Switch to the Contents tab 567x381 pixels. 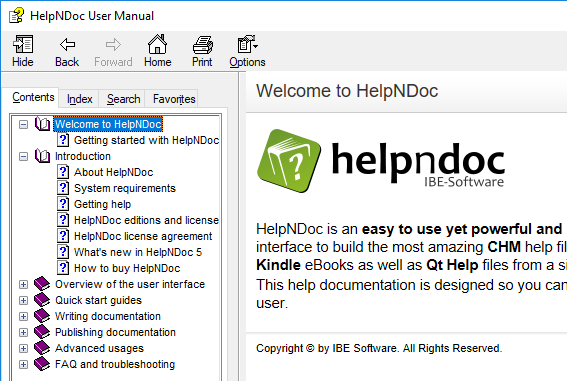pyautogui.click(x=33, y=97)
